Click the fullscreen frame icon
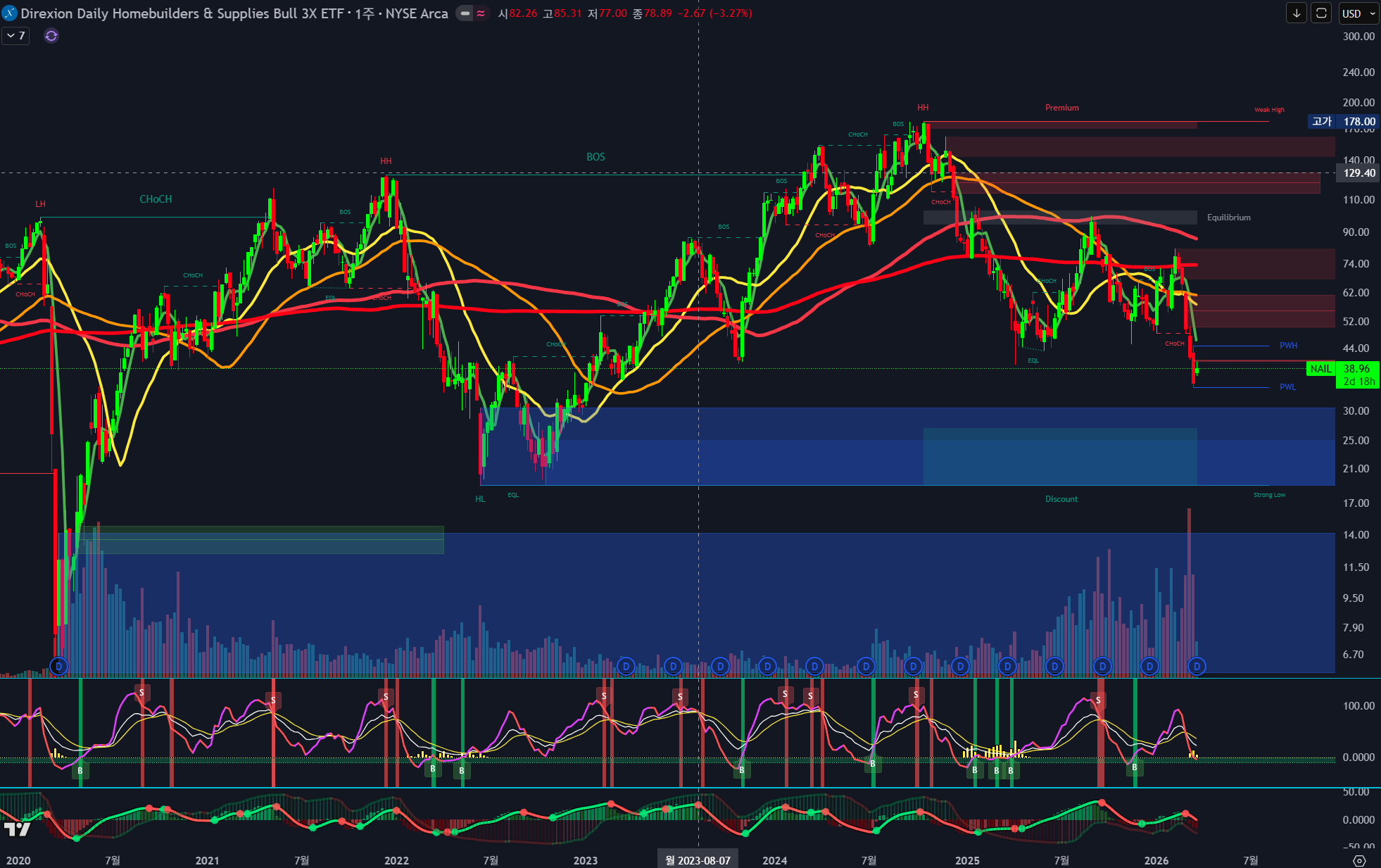This screenshot has height=868, width=1381. [x=1321, y=13]
